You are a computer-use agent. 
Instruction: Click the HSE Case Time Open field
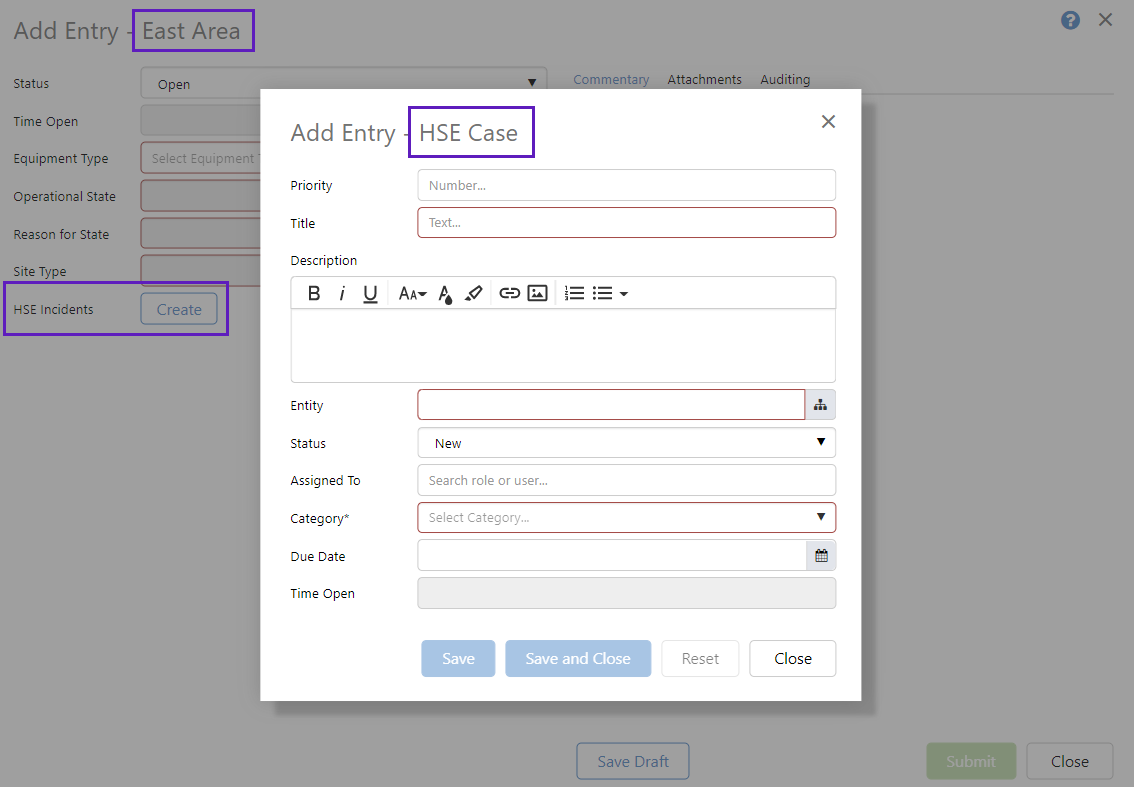(626, 593)
